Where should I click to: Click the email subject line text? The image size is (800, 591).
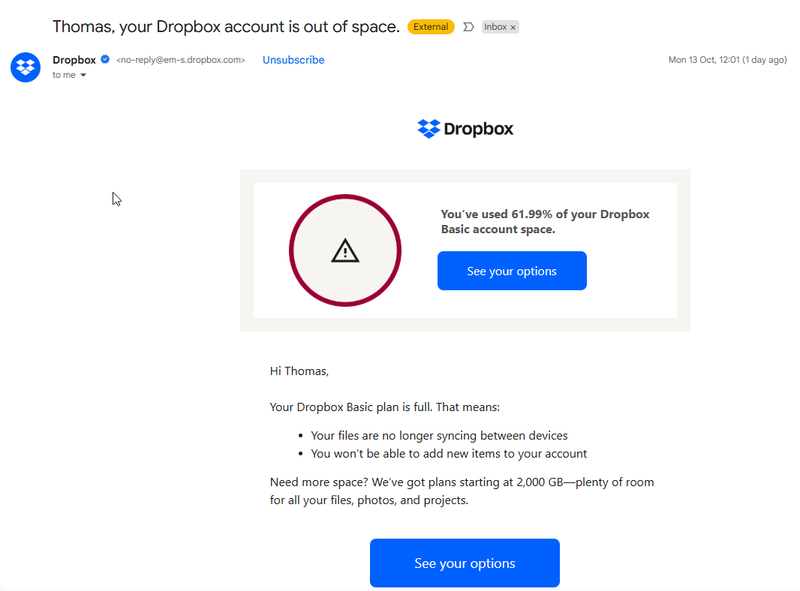click(226, 27)
